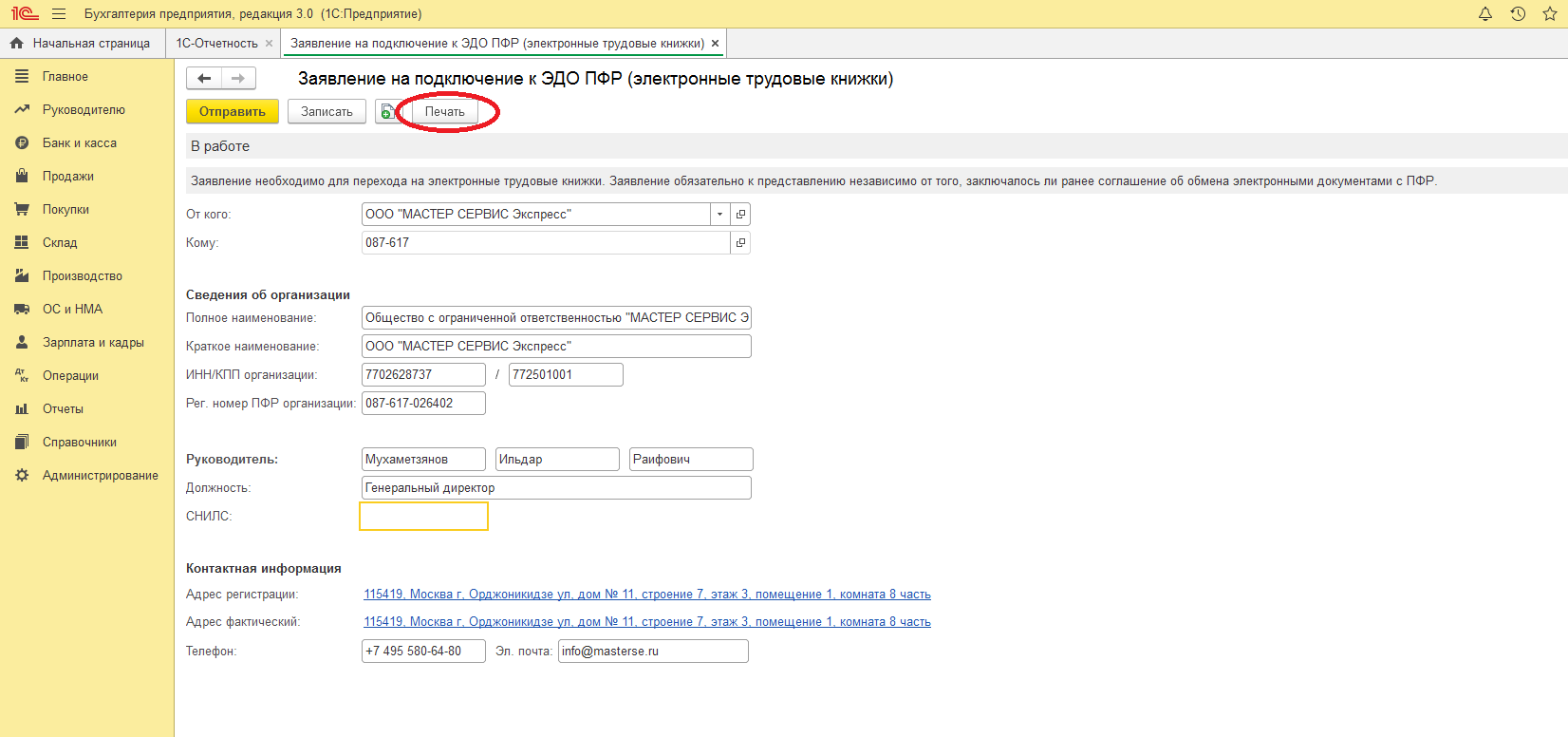Open the hamburger main menu icon
The image size is (1568, 737).
pos(59,14)
